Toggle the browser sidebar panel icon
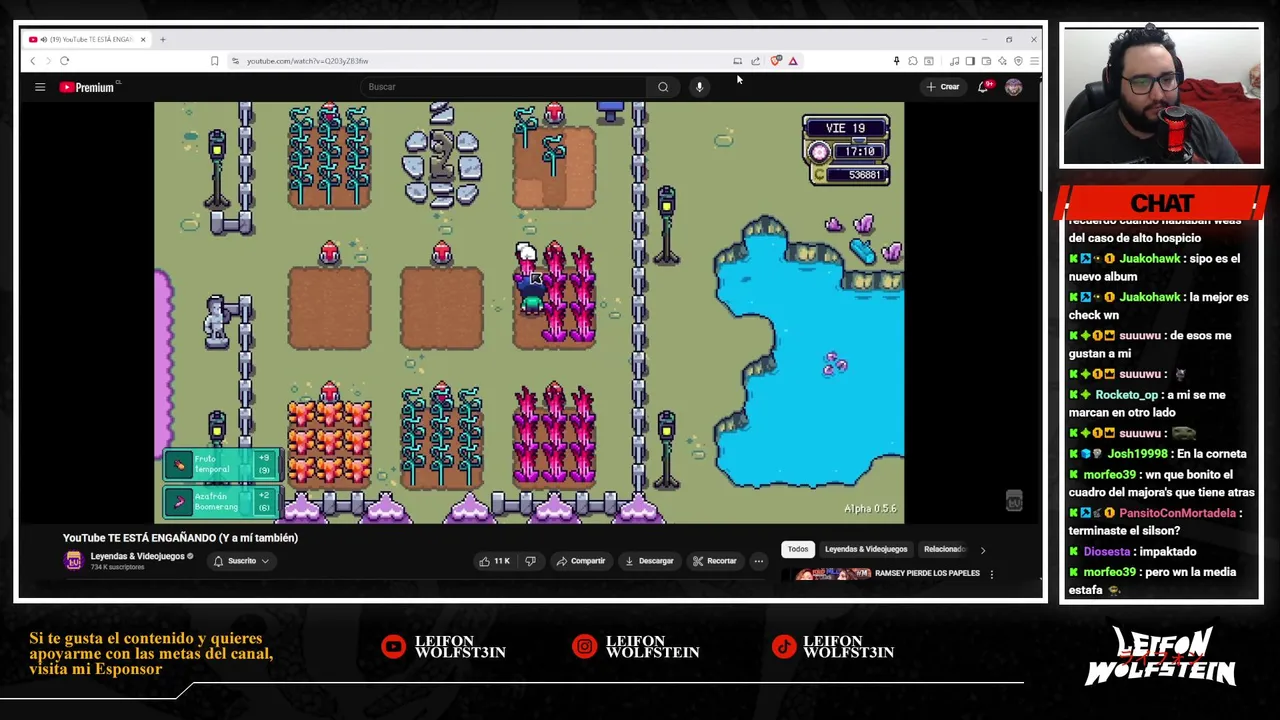This screenshot has height=720, width=1280. coord(970,61)
